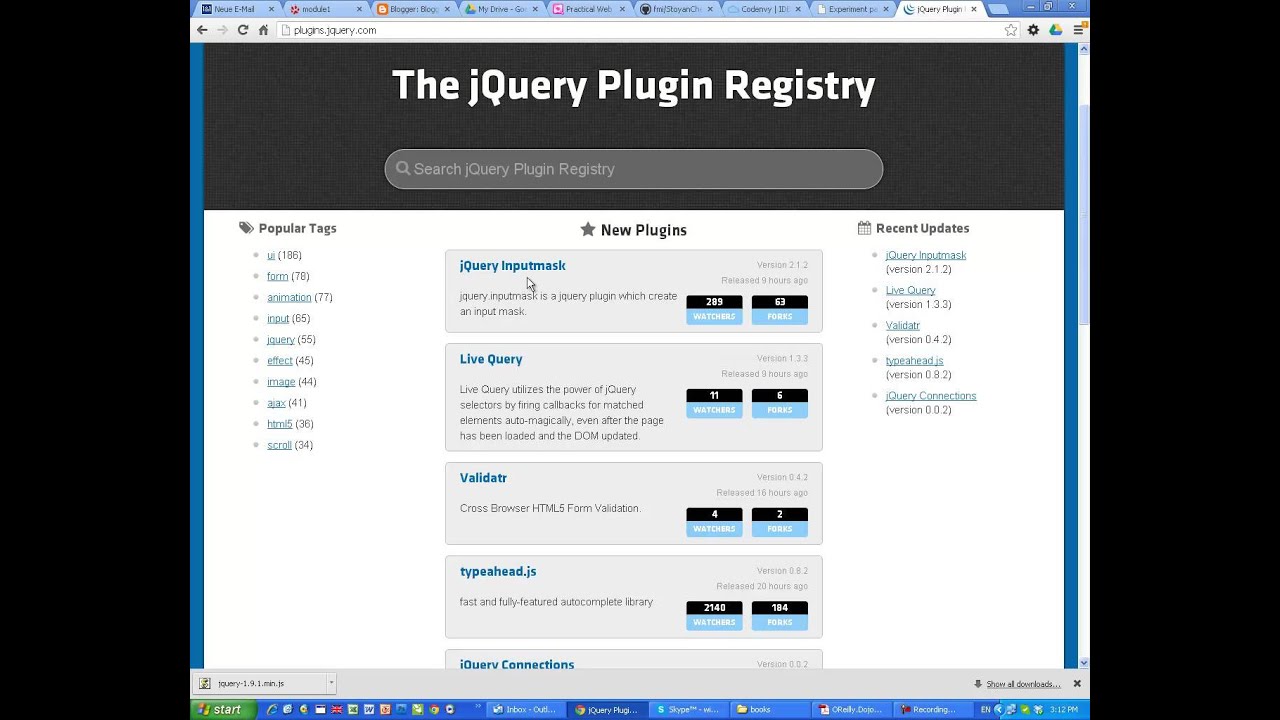The width and height of the screenshot is (1280, 720).
Task: Open the 'scroll' tag link
Action: [x=279, y=445]
